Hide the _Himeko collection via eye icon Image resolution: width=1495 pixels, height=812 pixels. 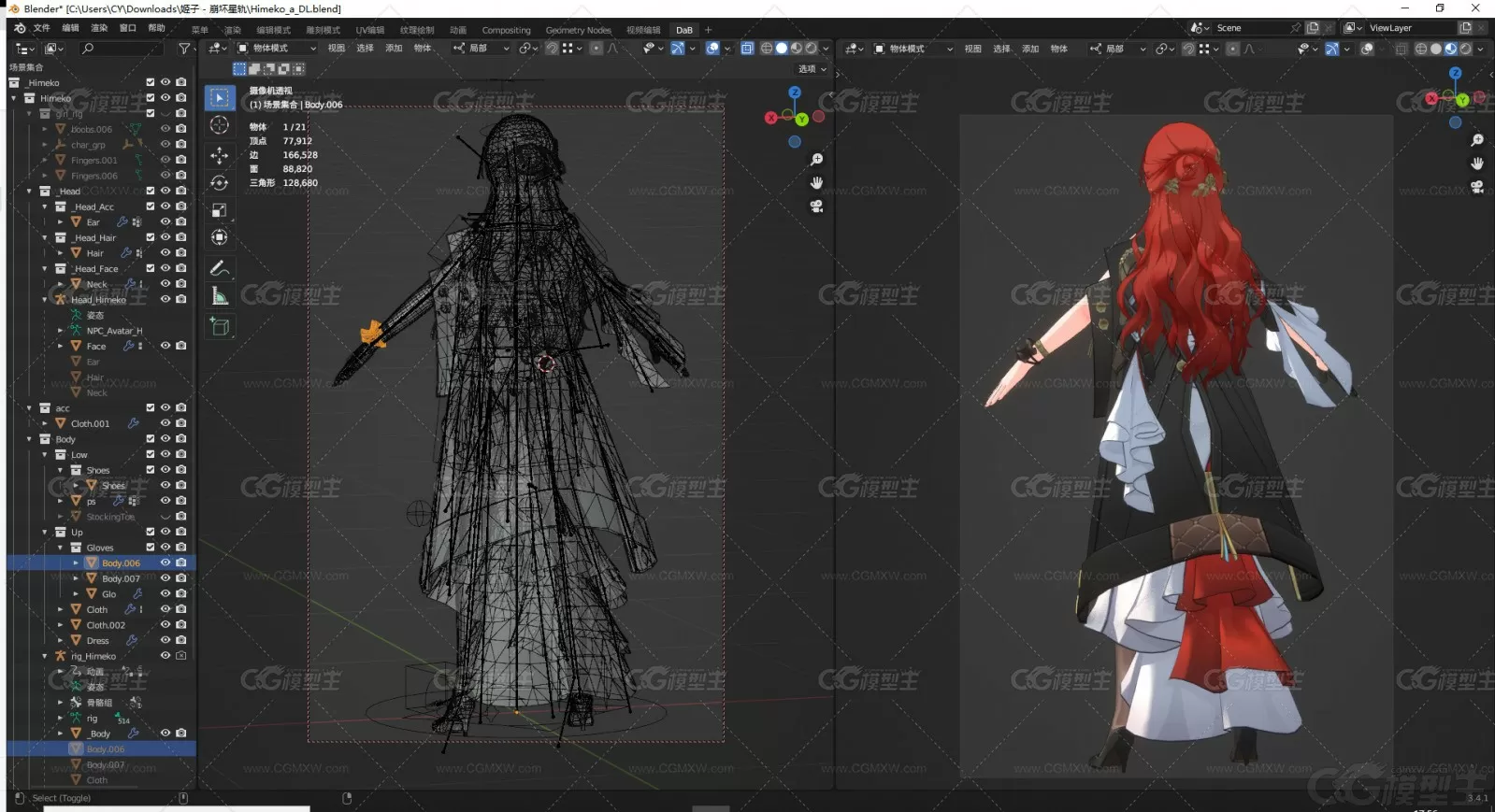(165, 83)
